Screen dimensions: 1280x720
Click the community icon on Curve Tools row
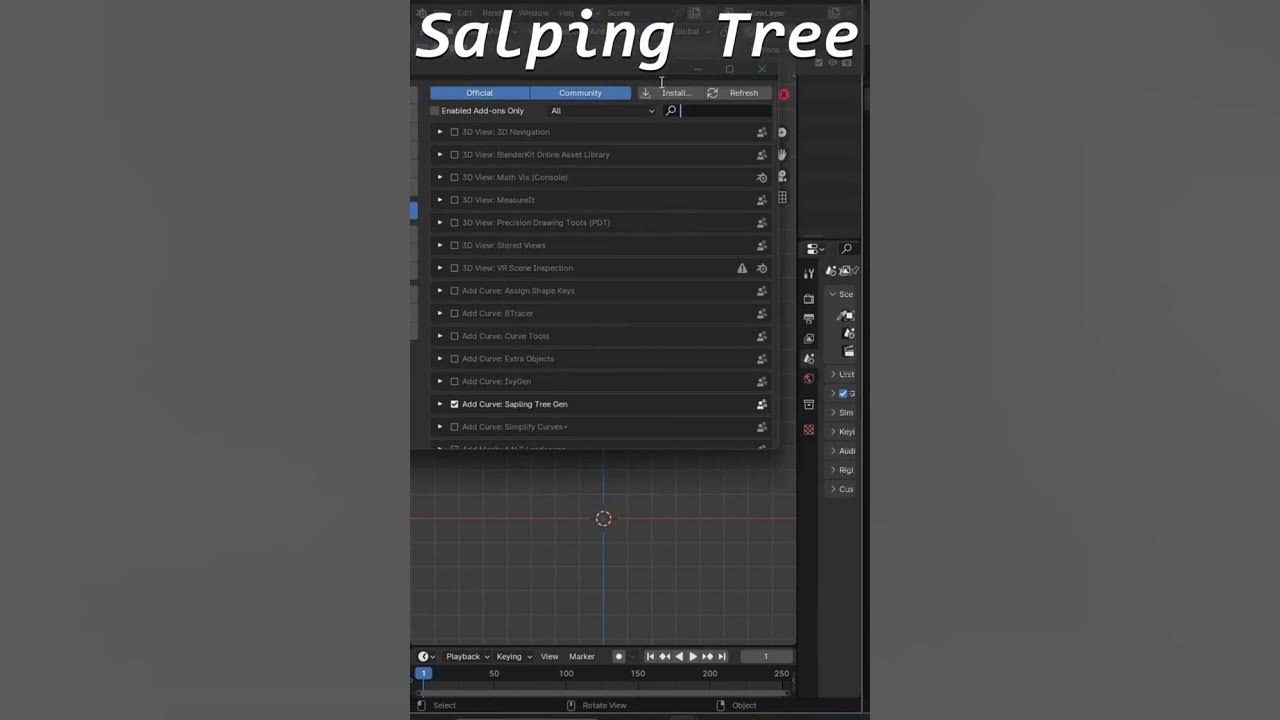[762, 336]
